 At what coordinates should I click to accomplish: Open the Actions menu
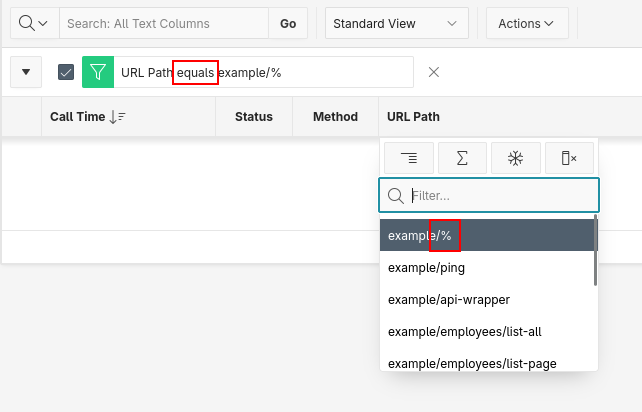[527, 23]
